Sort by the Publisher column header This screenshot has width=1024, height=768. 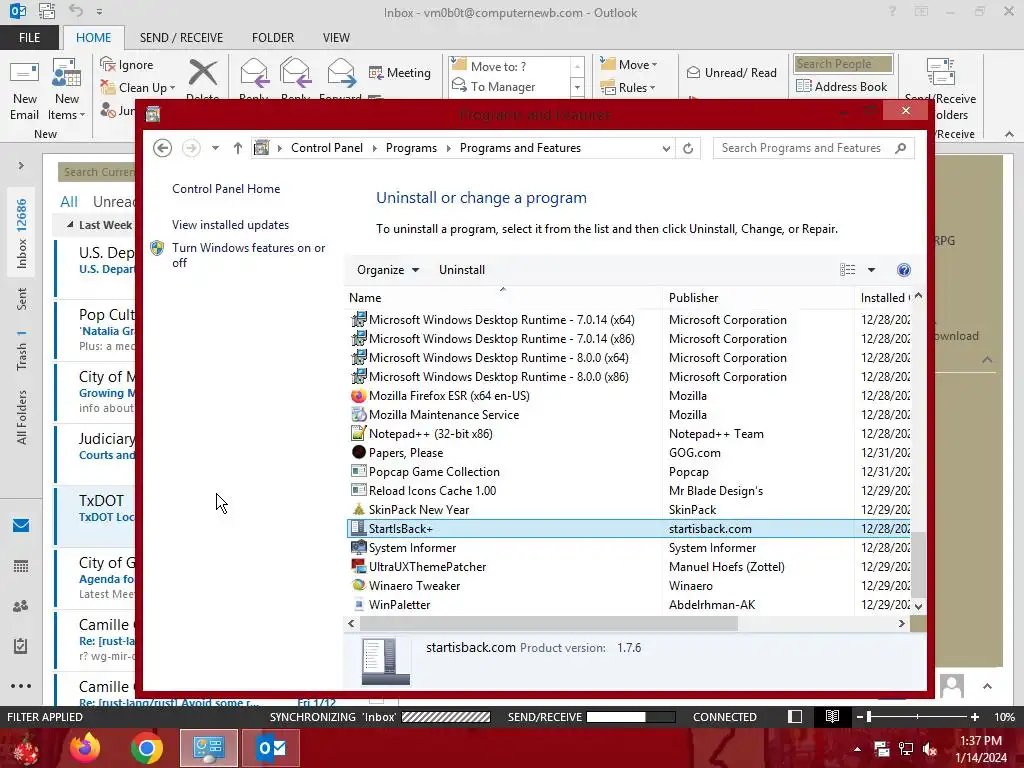pos(758,298)
